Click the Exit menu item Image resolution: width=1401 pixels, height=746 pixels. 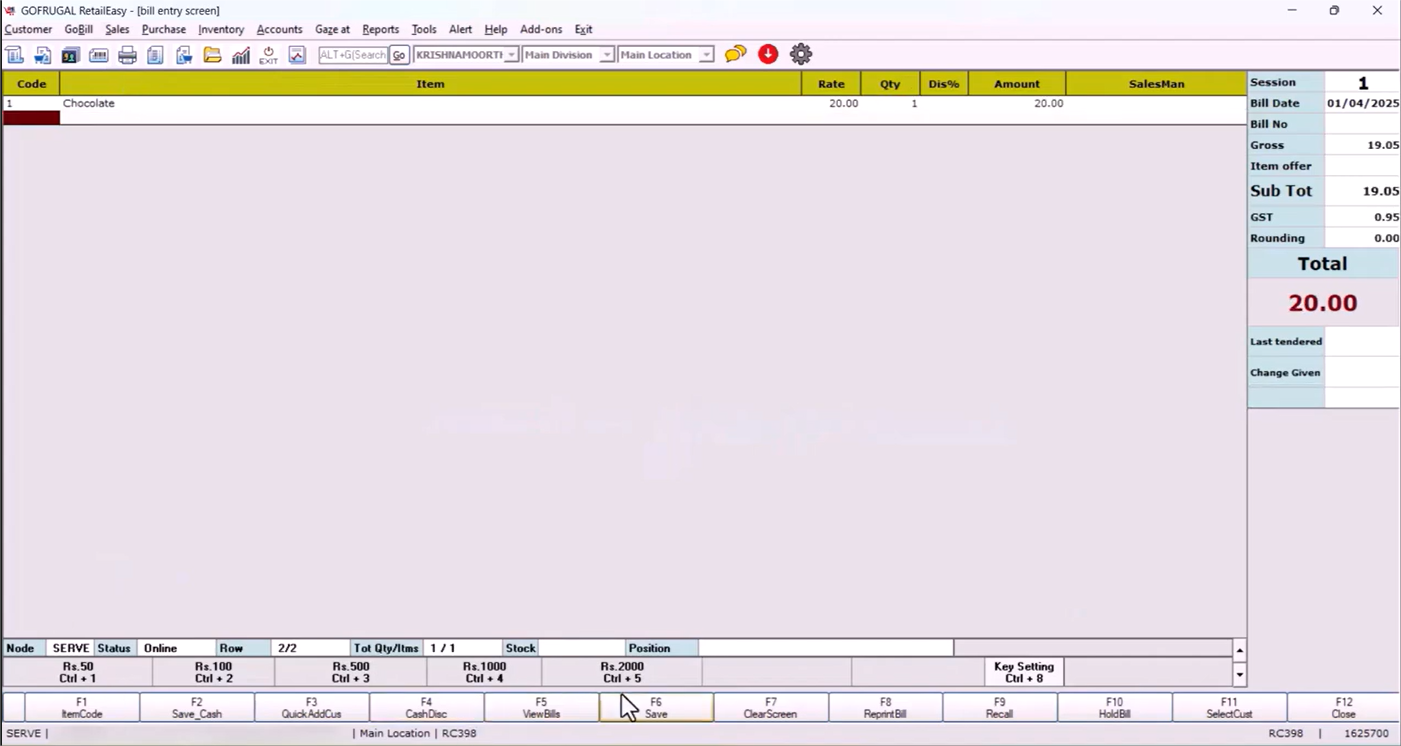point(584,30)
